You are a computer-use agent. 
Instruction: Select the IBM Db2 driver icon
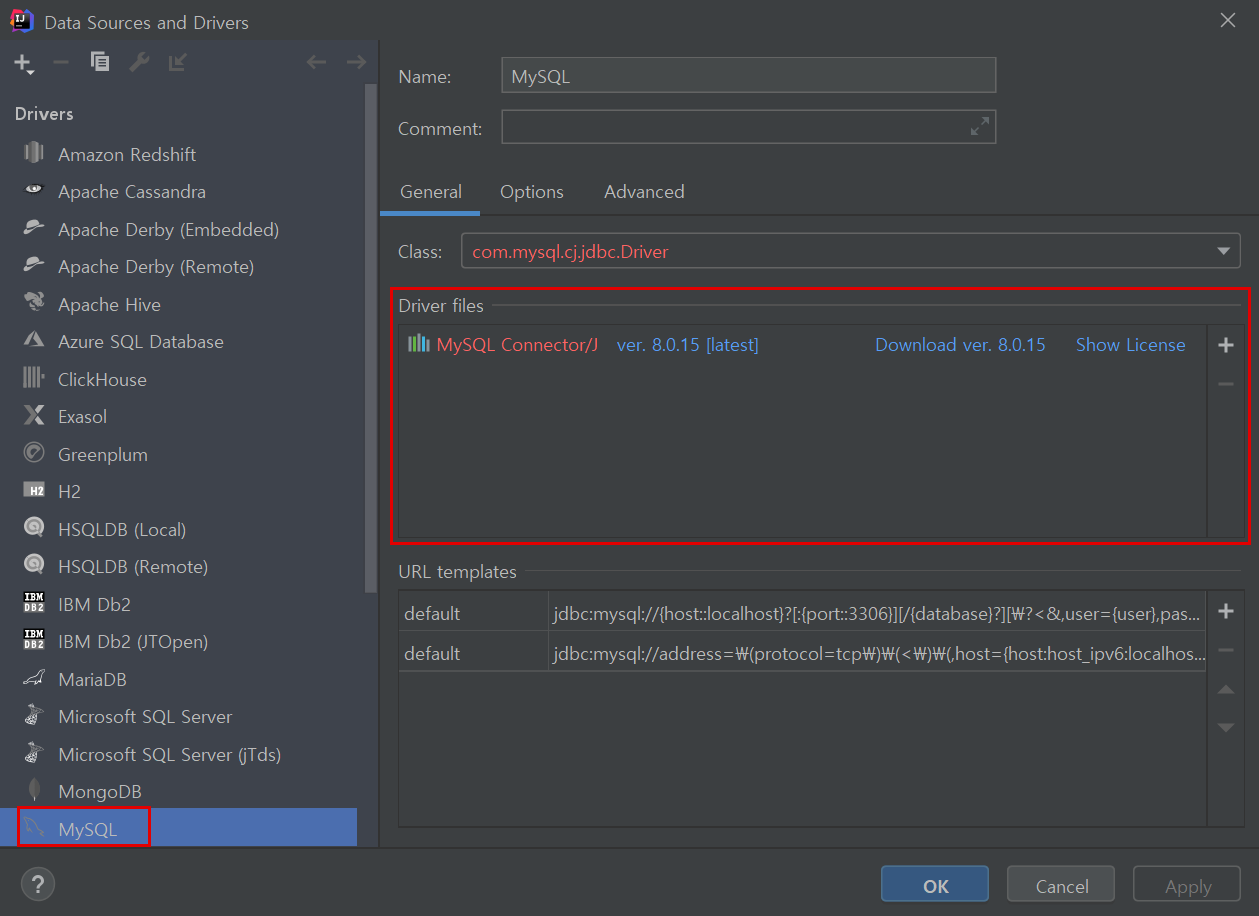coord(34,603)
